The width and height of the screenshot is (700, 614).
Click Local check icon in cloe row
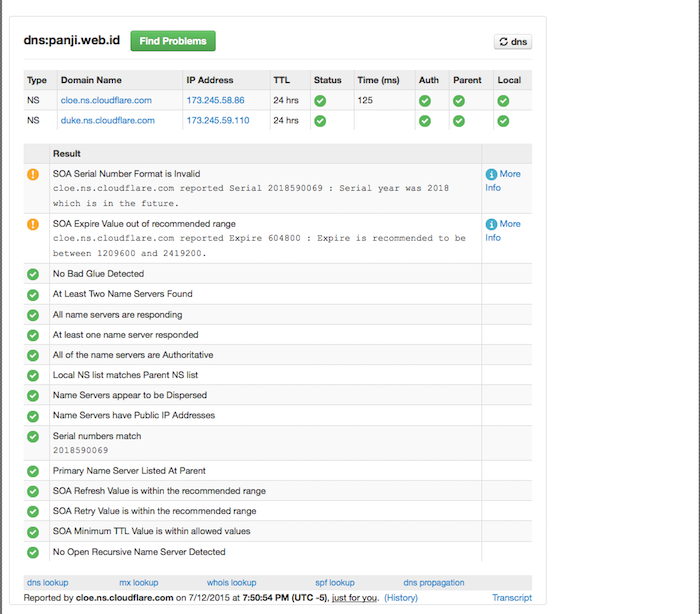pos(503,101)
